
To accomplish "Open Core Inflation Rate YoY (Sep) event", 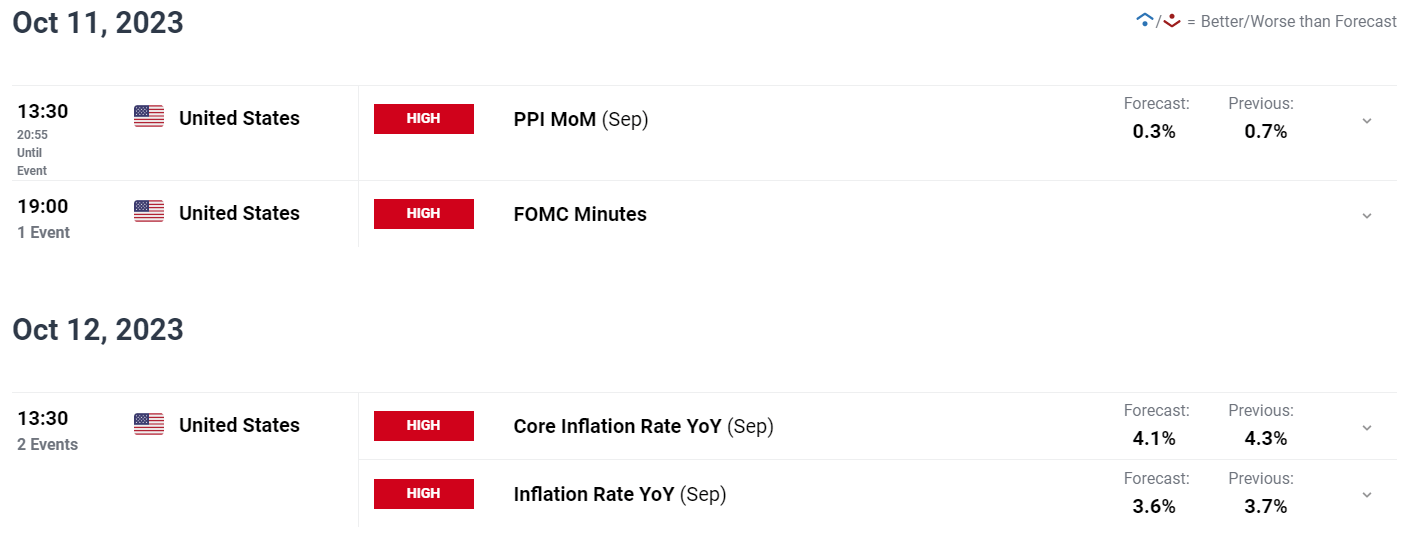I will (643, 426).
